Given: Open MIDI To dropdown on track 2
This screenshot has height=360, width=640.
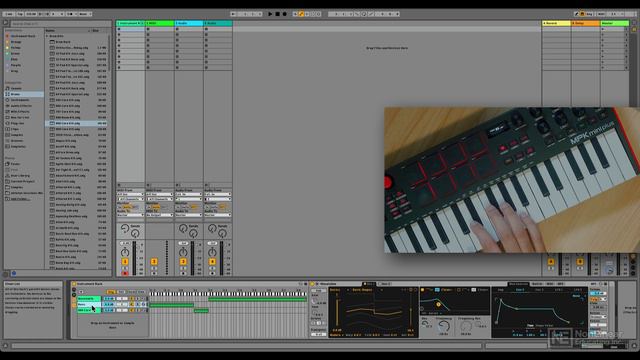Looking at the screenshot, I should tap(160, 215).
